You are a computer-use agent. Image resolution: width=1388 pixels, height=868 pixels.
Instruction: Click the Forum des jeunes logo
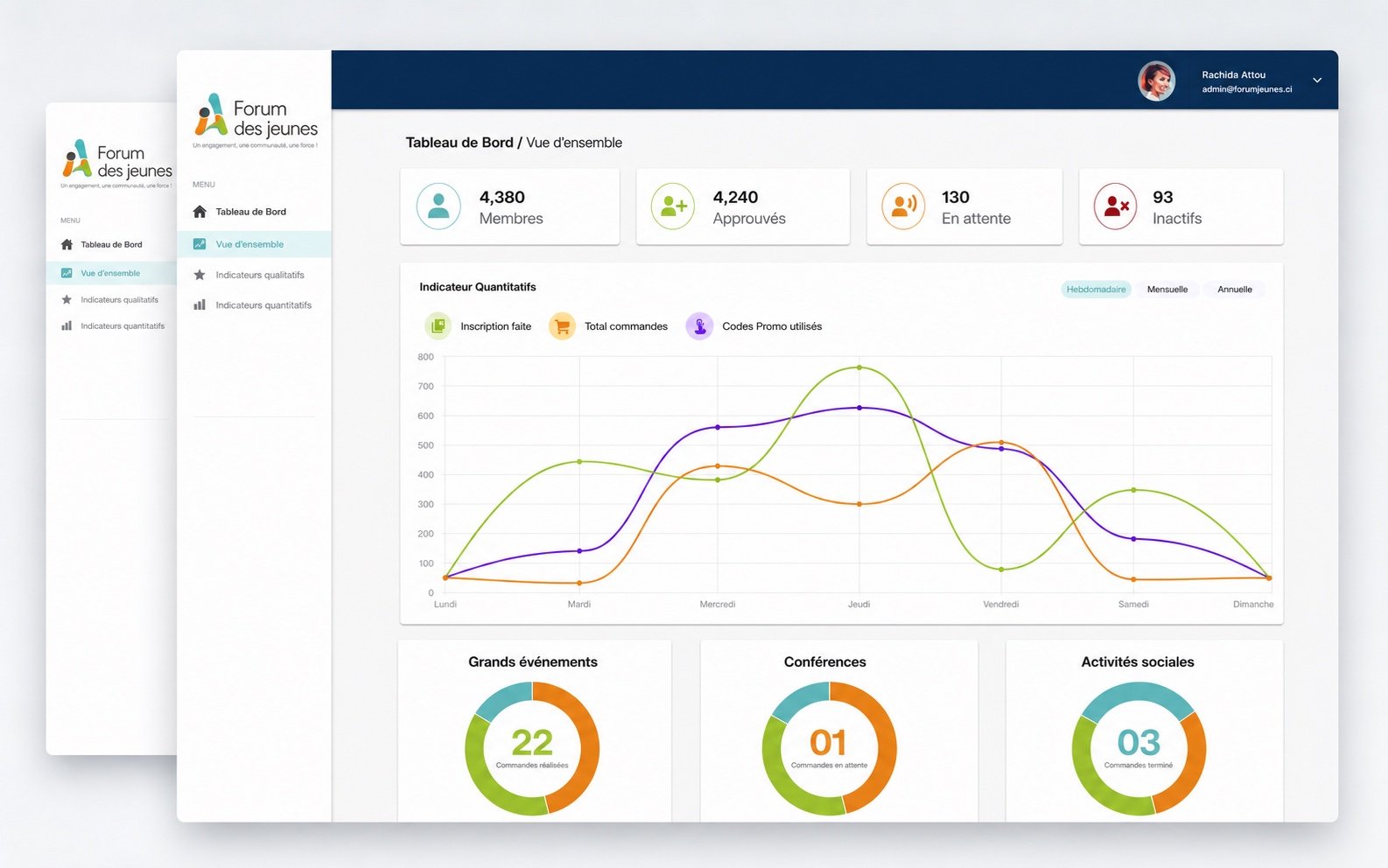point(256,120)
